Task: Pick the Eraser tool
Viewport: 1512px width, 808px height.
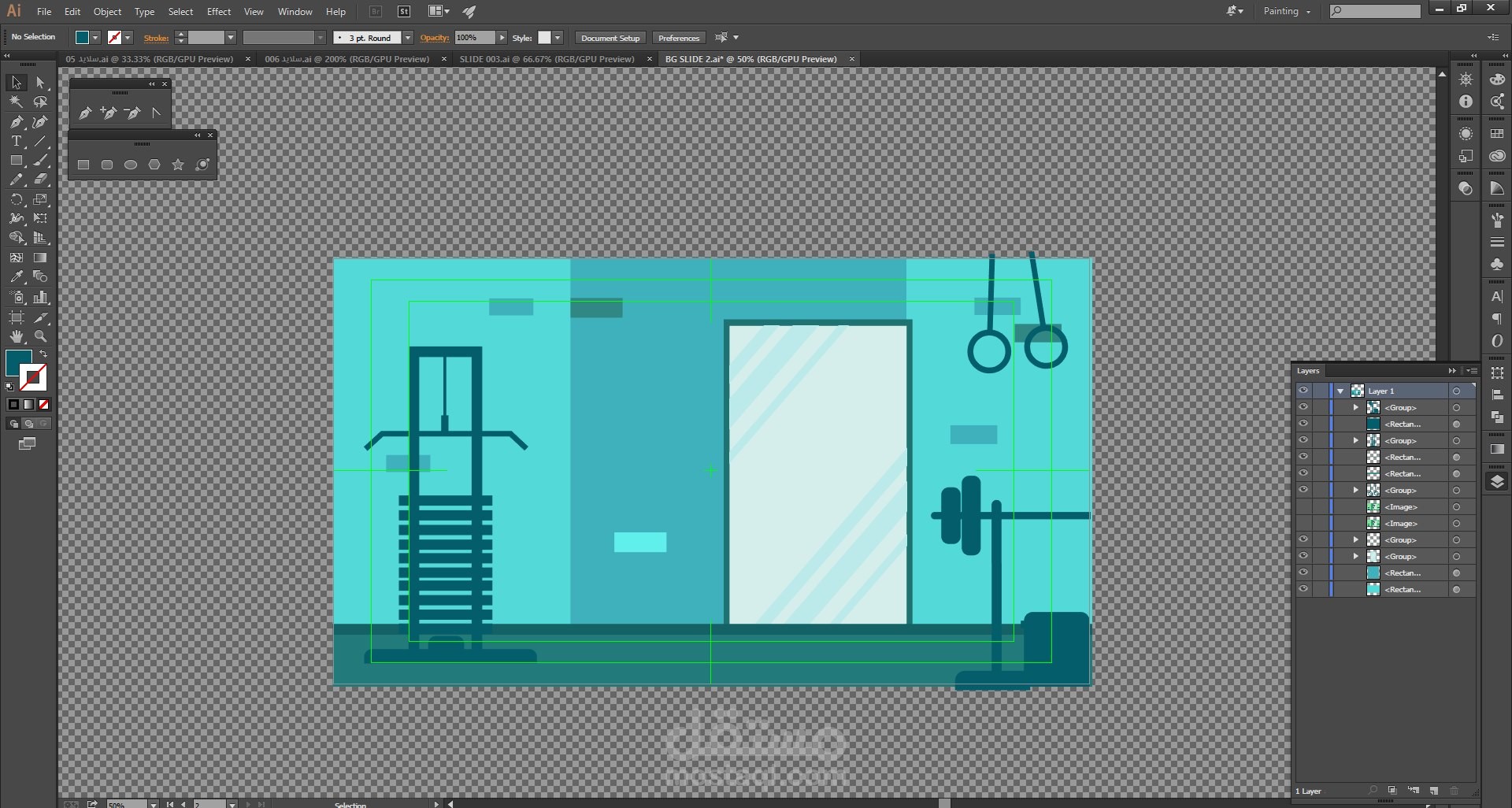Action: pyautogui.click(x=40, y=180)
